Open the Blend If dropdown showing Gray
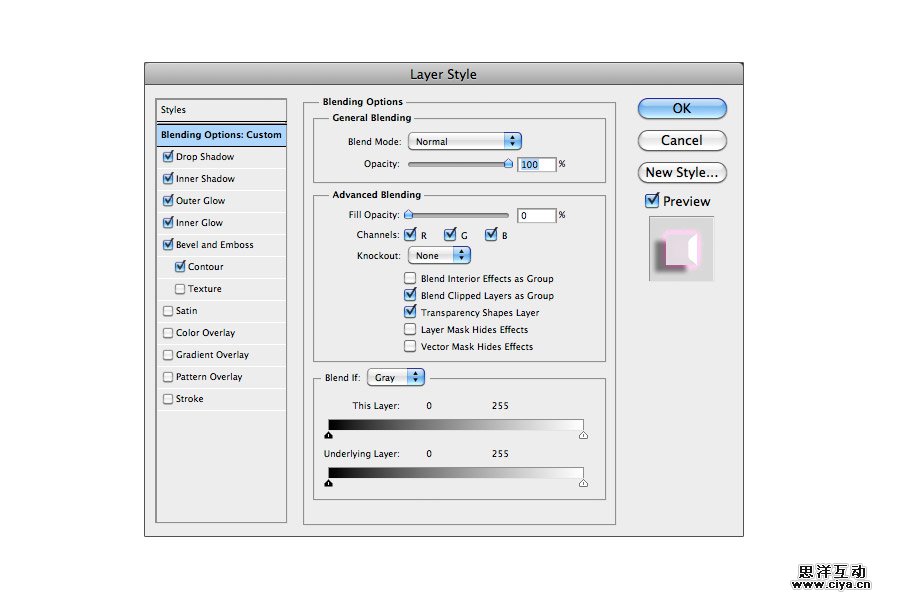Viewport: 900px width, 600px height. pos(396,377)
